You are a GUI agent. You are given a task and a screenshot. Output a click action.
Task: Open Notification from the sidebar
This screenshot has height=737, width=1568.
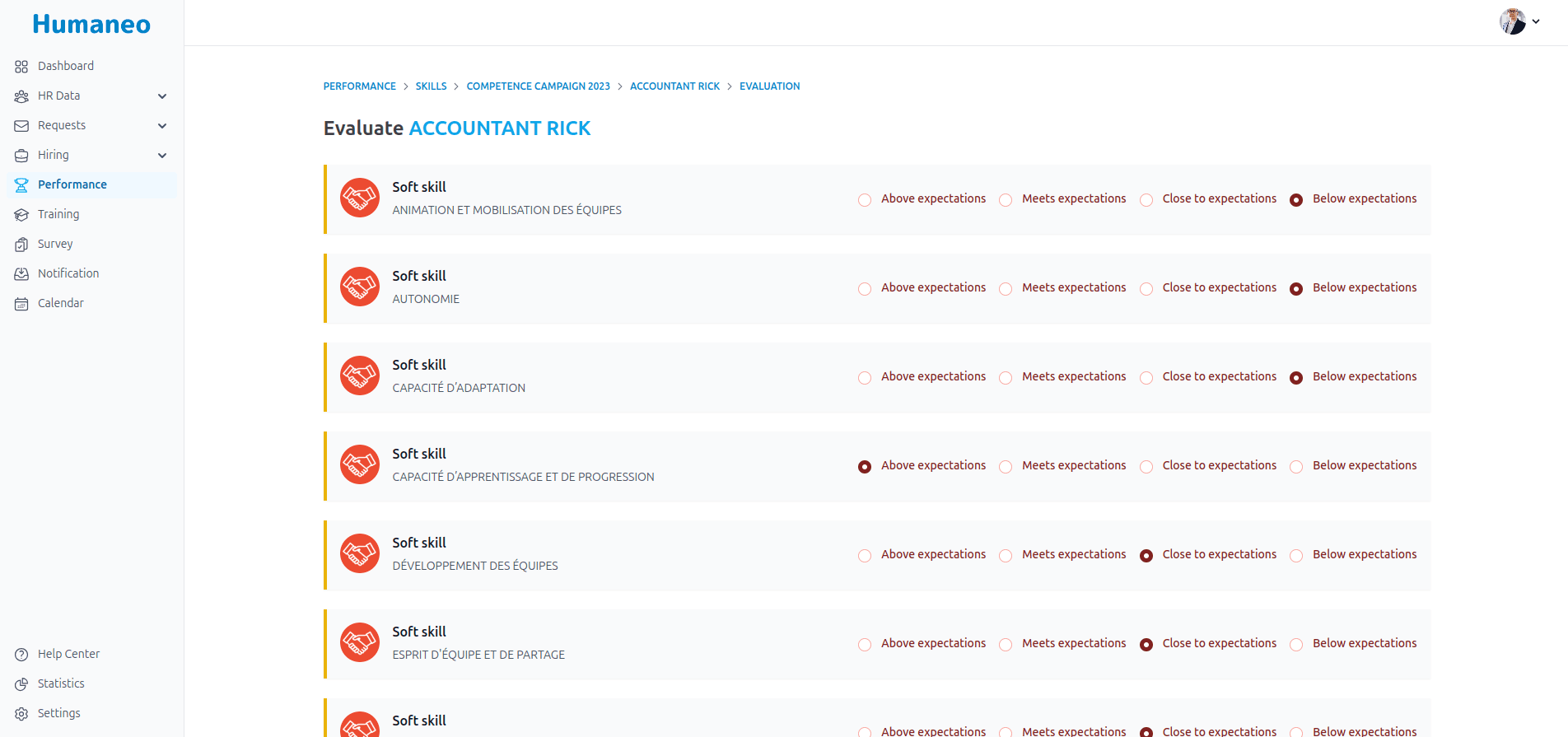(x=91, y=273)
